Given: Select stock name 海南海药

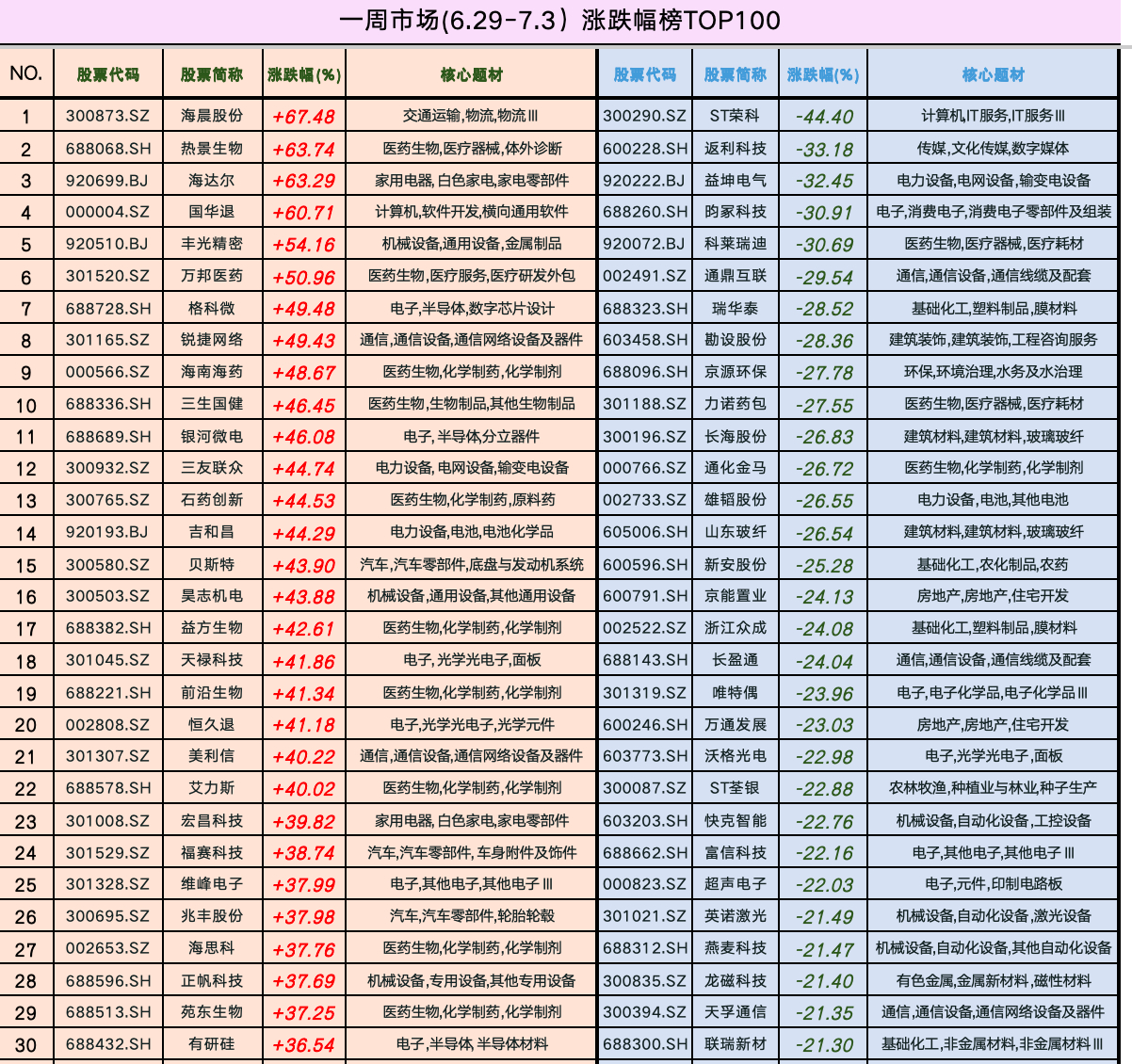Looking at the screenshot, I should click(x=212, y=372).
